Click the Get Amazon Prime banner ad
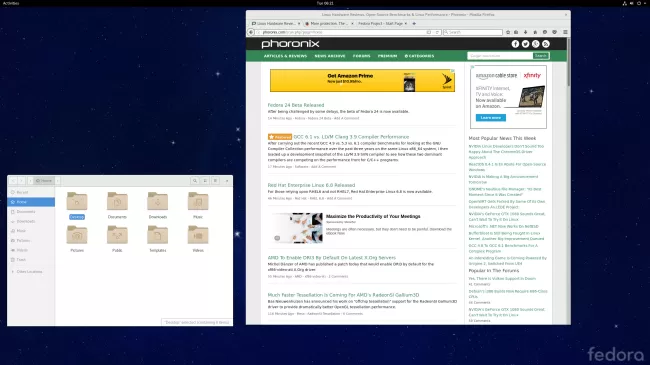The image size is (650, 365). (362, 80)
